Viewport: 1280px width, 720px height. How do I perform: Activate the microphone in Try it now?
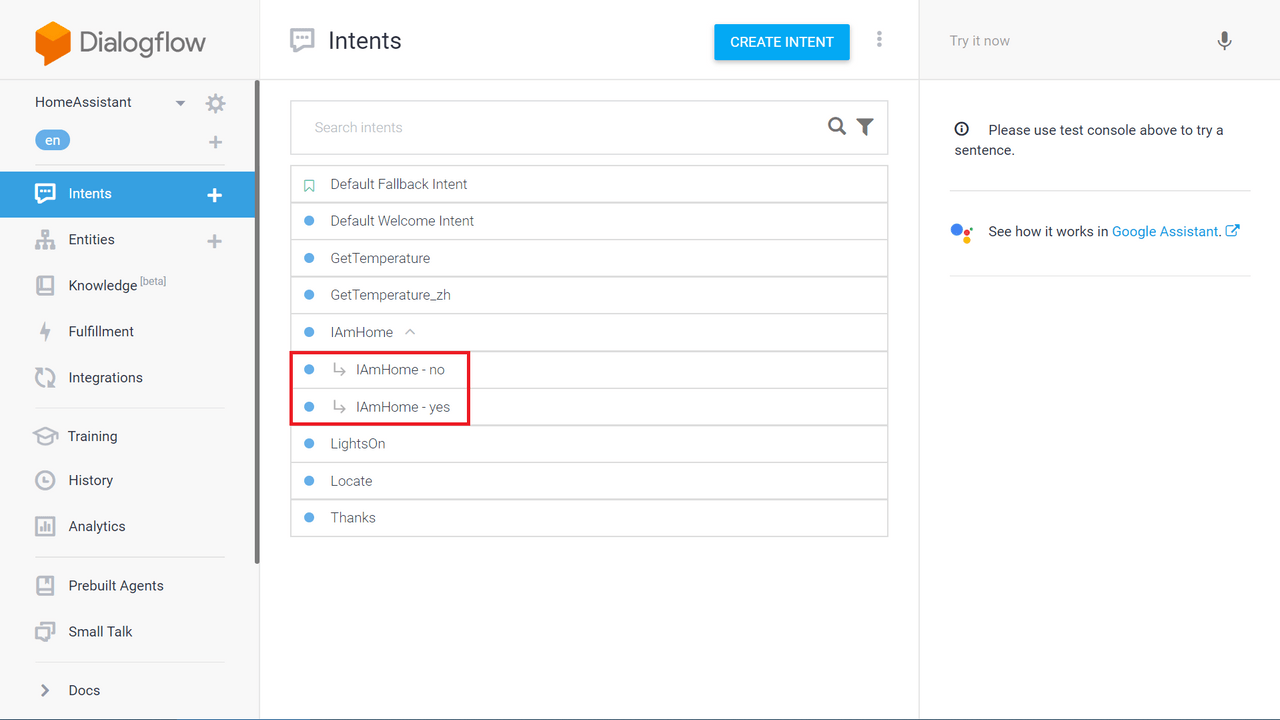pyautogui.click(x=1224, y=41)
